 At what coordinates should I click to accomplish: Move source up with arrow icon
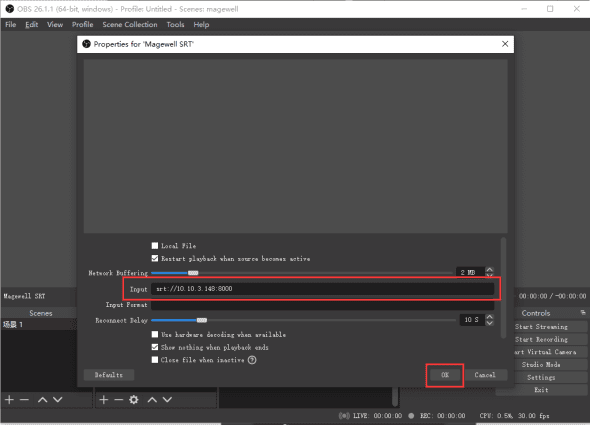(x=152, y=399)
